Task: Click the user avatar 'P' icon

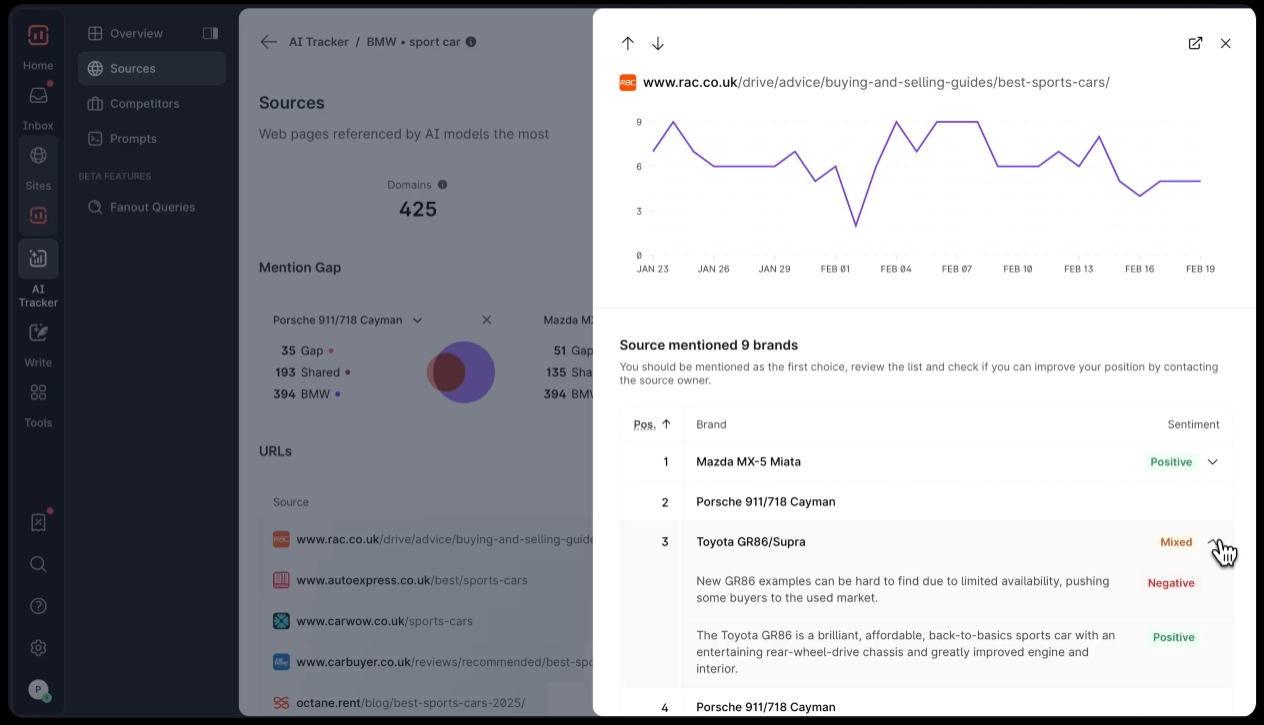Action: click(38, 689)
